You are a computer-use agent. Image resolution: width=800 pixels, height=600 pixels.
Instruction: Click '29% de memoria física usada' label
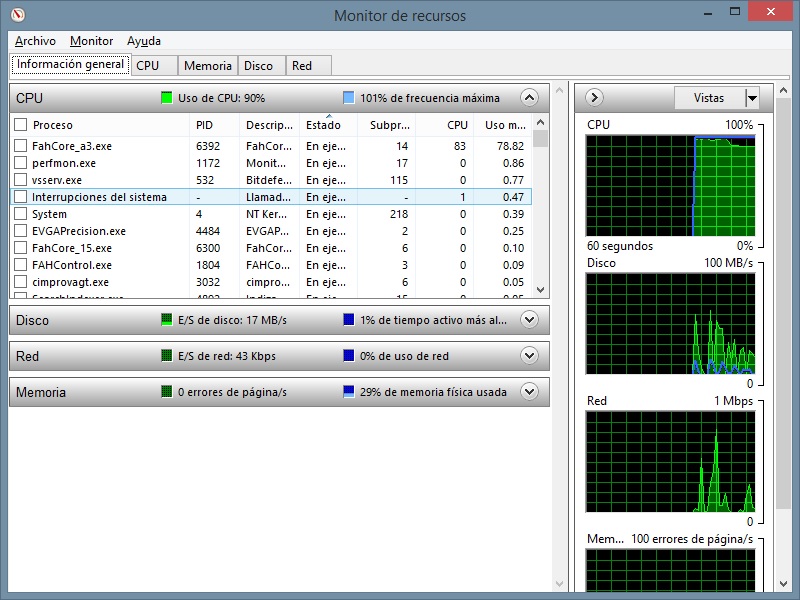[x=433, y=392]
